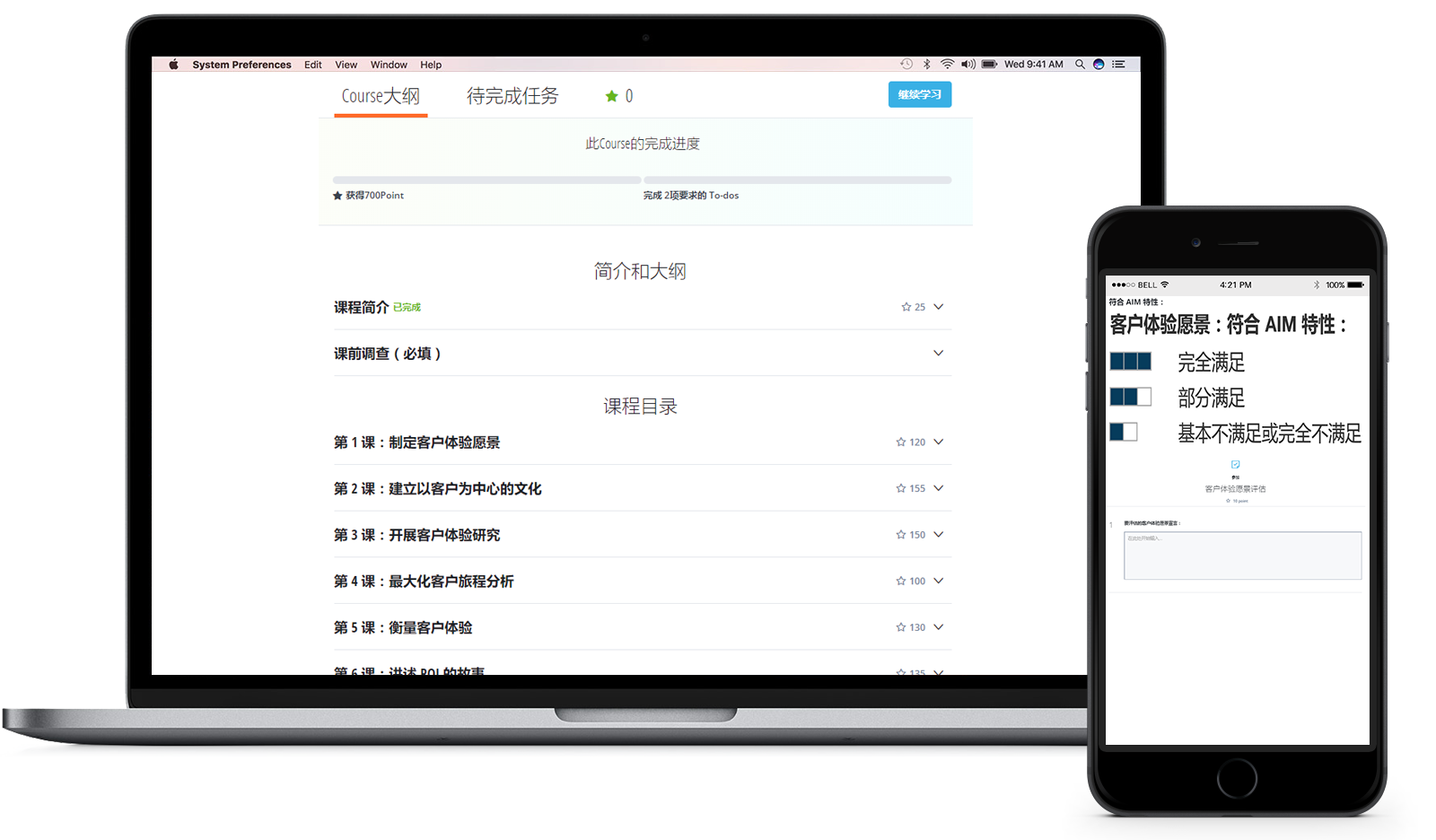Click the points progress bar
Viewport: 1436px width, 840px height.
pyautogui.click(x=486, y=180)
